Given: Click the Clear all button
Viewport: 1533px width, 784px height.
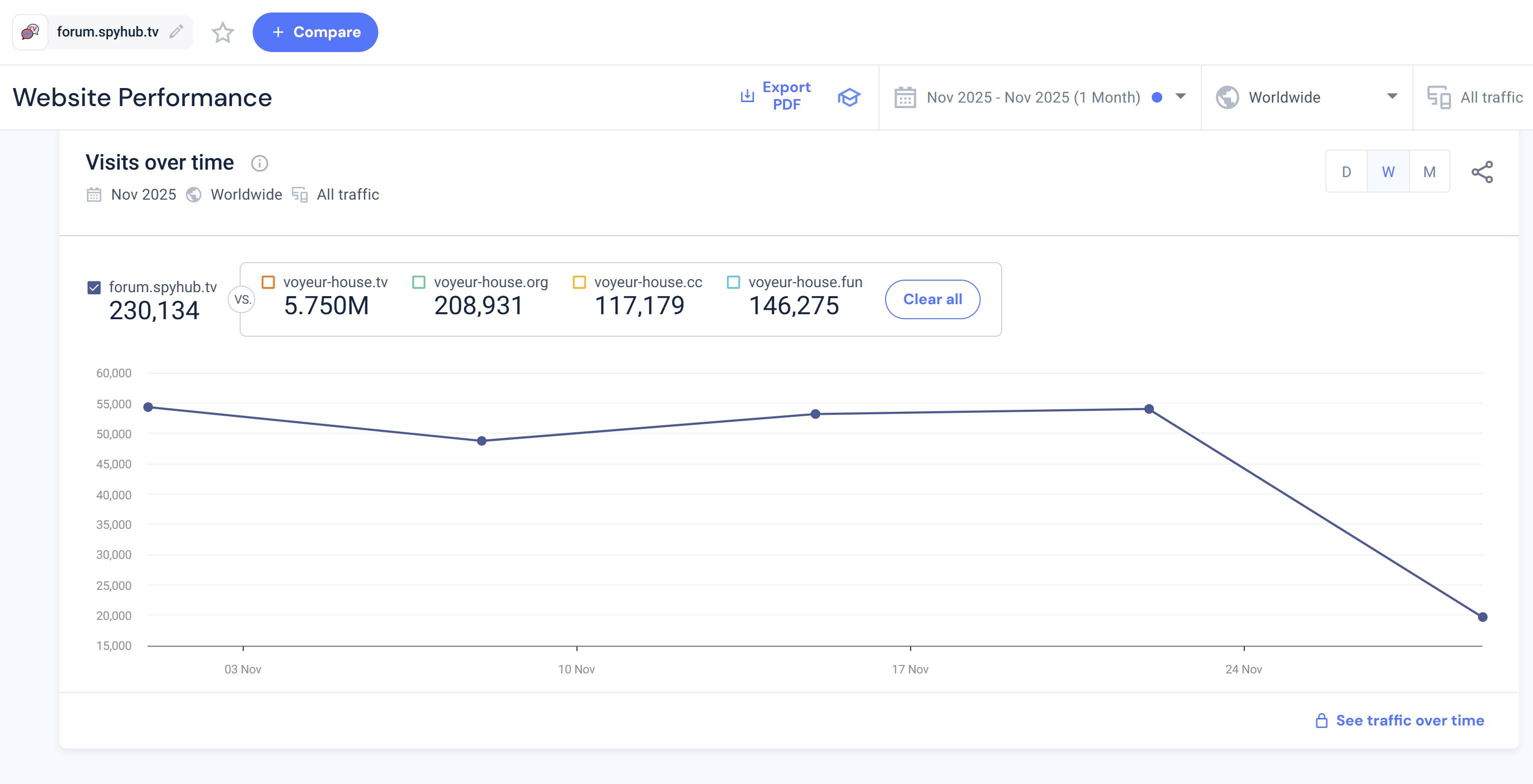Looking at the screenshot, I should pos(932,299).
